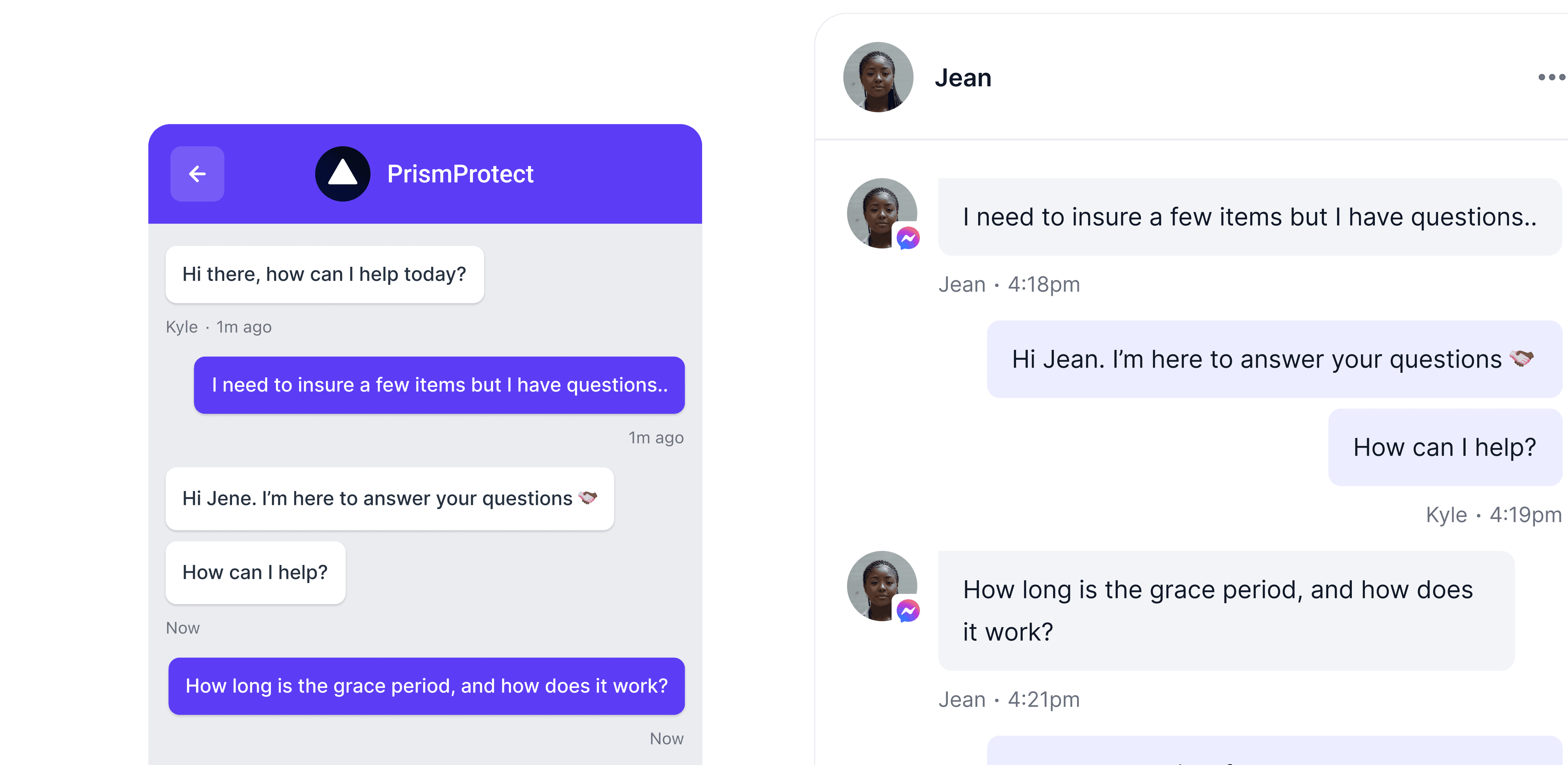The image size is (1568, 765).
Task: Click the 'Jean' name in header
Action: click(x=963, y=78)
